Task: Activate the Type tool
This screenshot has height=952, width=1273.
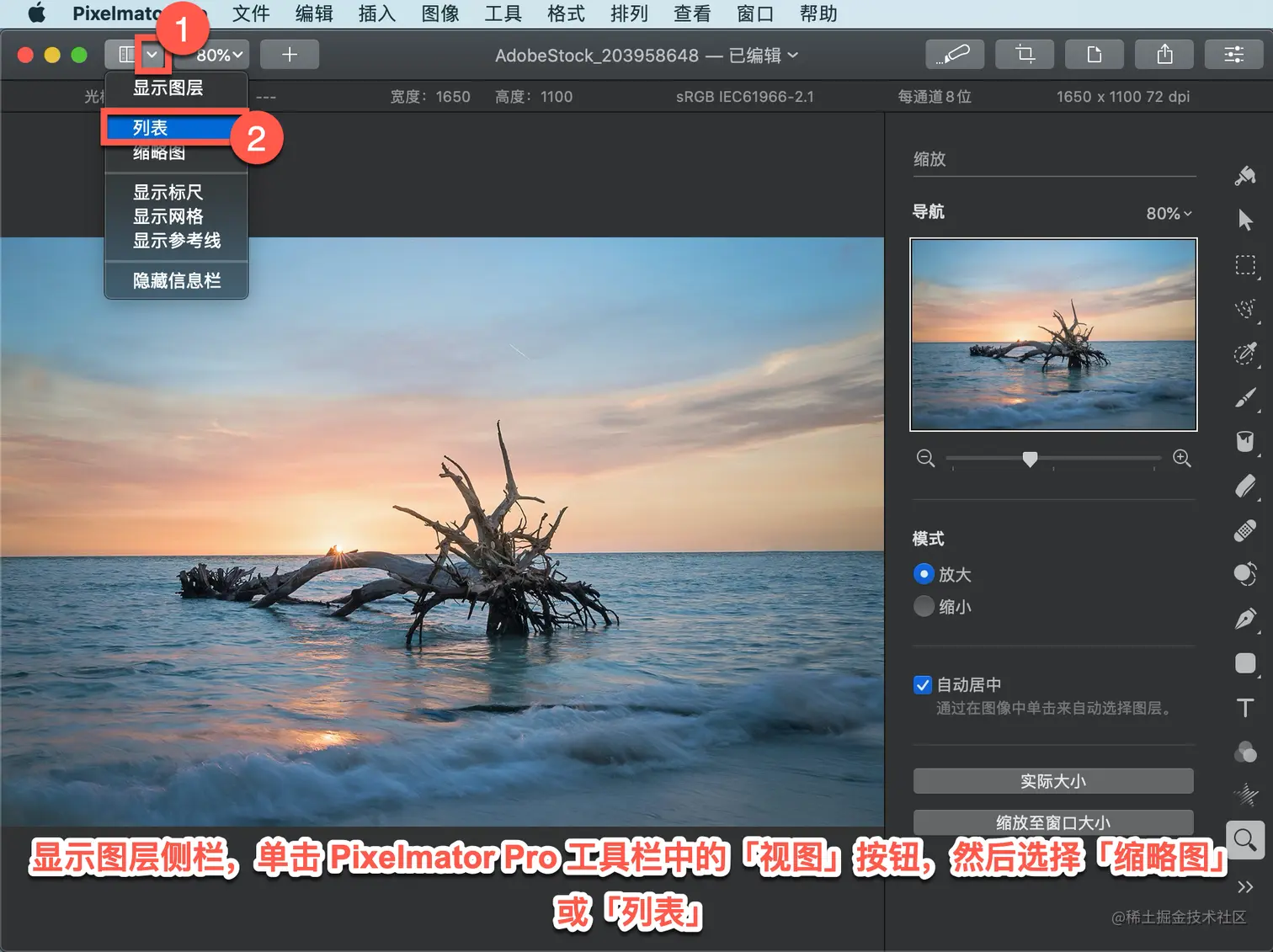Action: pos(1245,708)
